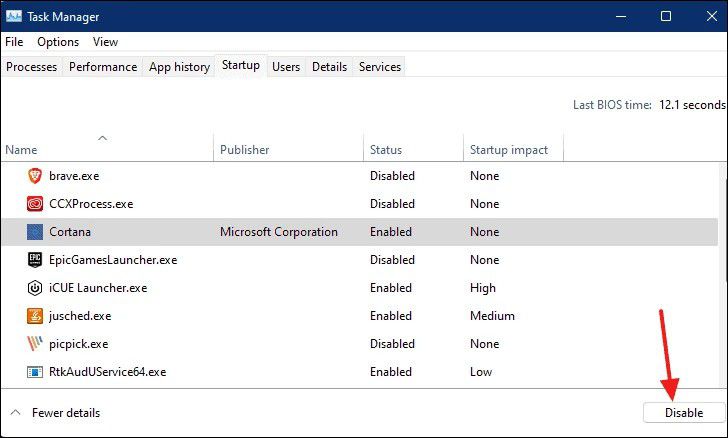Click the picpick.exe striped icon

35,344
